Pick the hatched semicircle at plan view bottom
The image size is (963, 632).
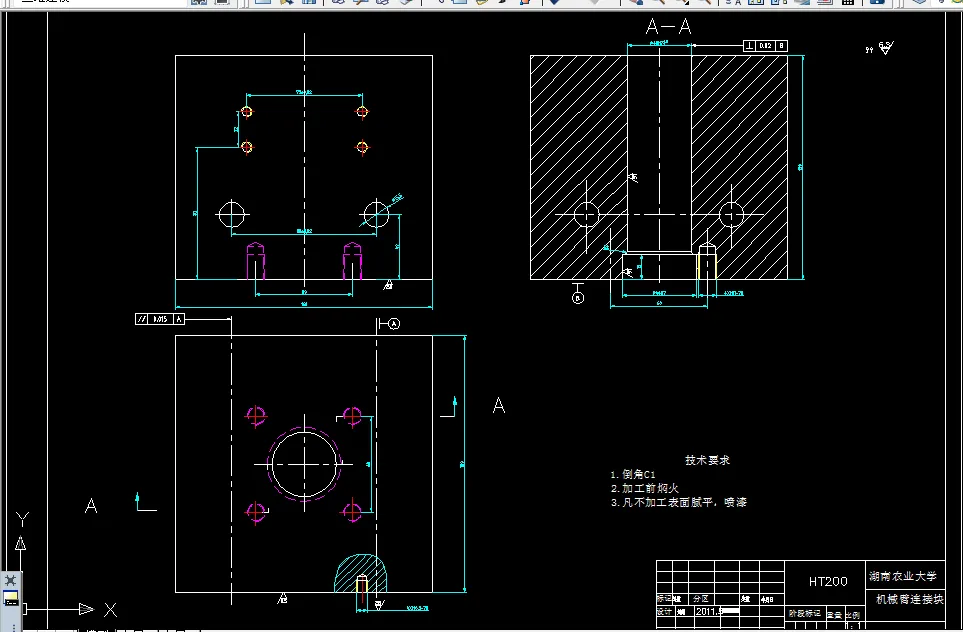point(361,574)
